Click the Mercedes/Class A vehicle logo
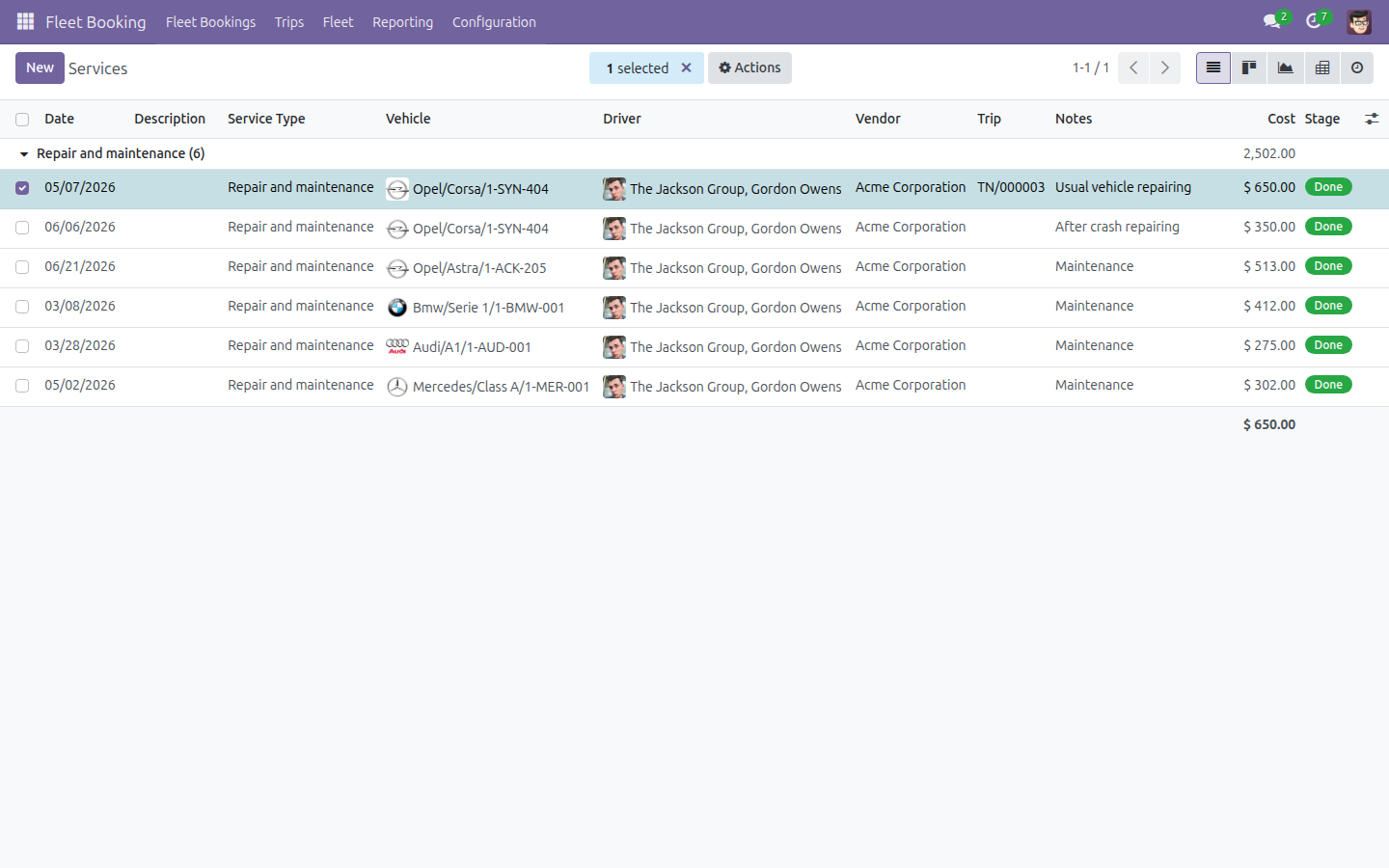 point(397,387)
